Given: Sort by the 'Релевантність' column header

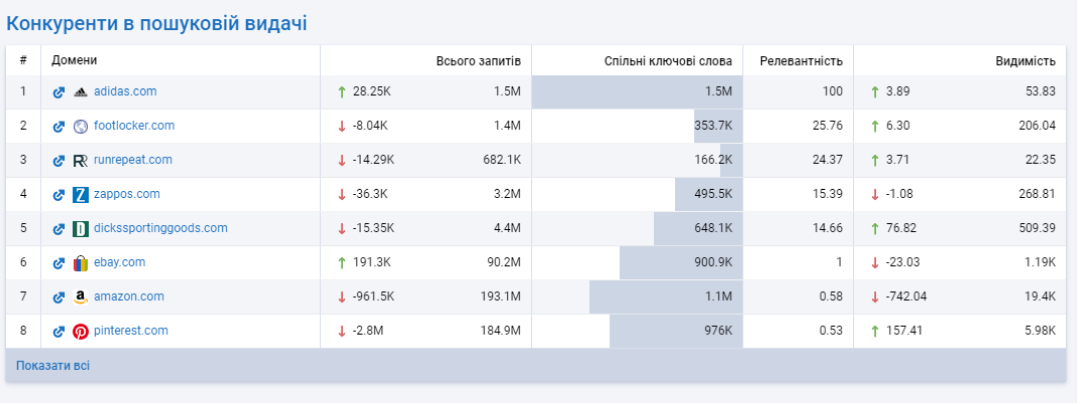Looking at the screenshot, I should (801, 61).
